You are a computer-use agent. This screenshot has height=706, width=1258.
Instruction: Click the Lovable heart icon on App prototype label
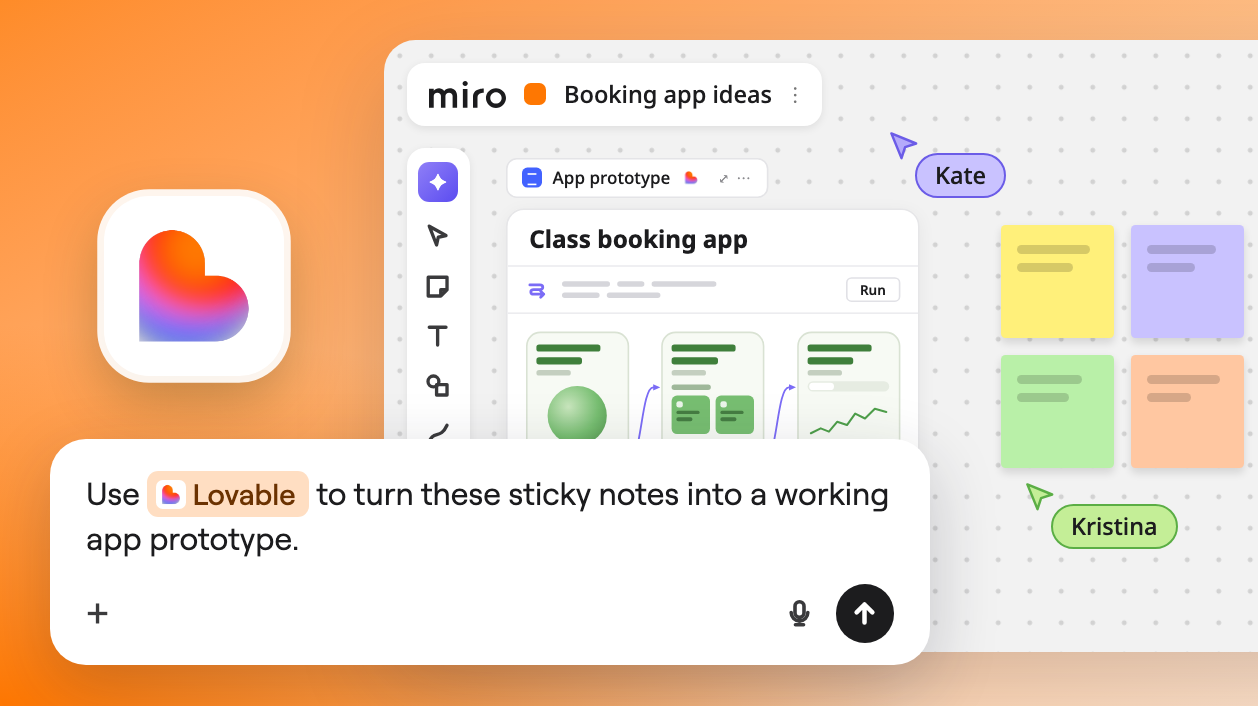click(690, 178)
